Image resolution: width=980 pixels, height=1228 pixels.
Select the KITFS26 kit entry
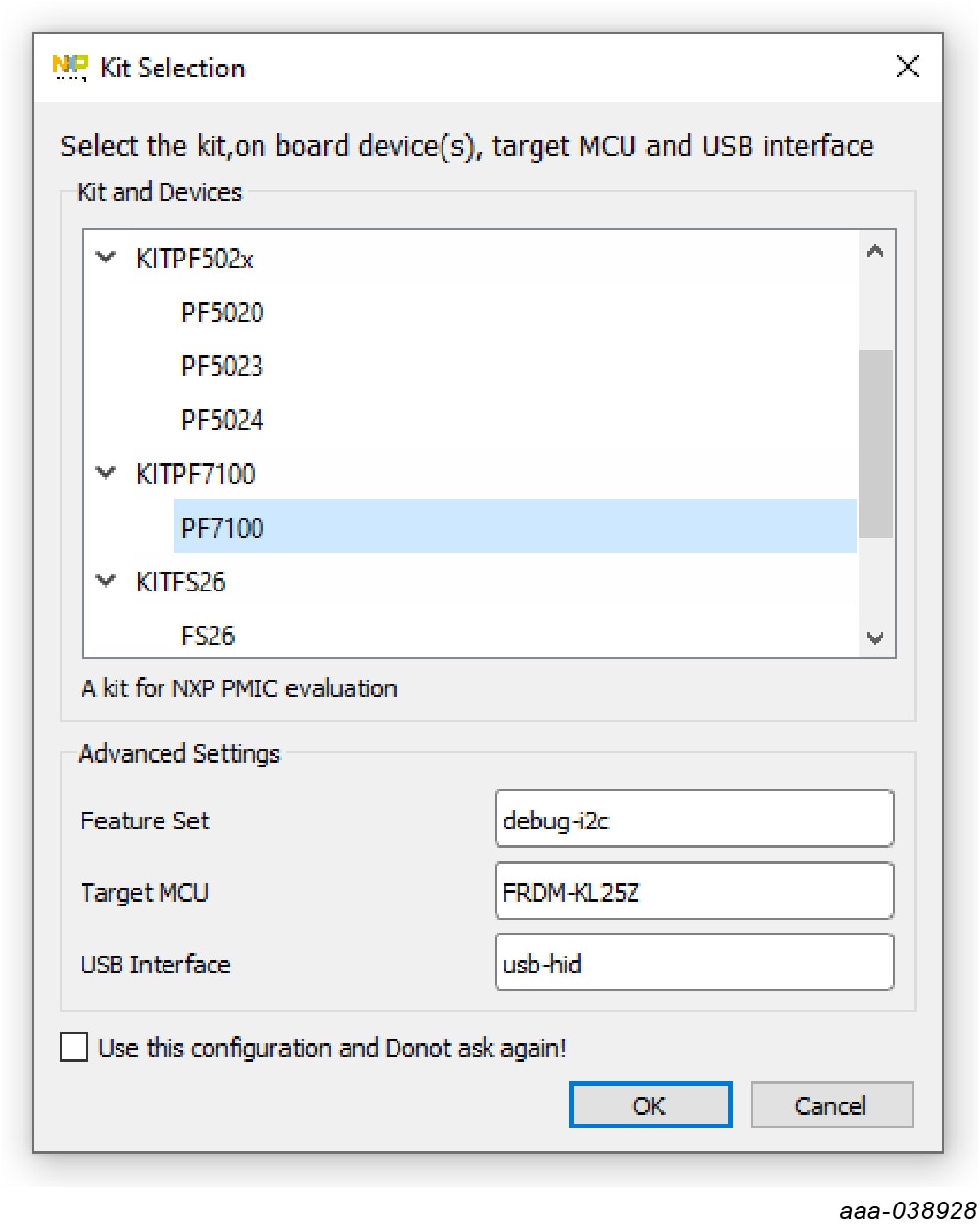(181, 582)
